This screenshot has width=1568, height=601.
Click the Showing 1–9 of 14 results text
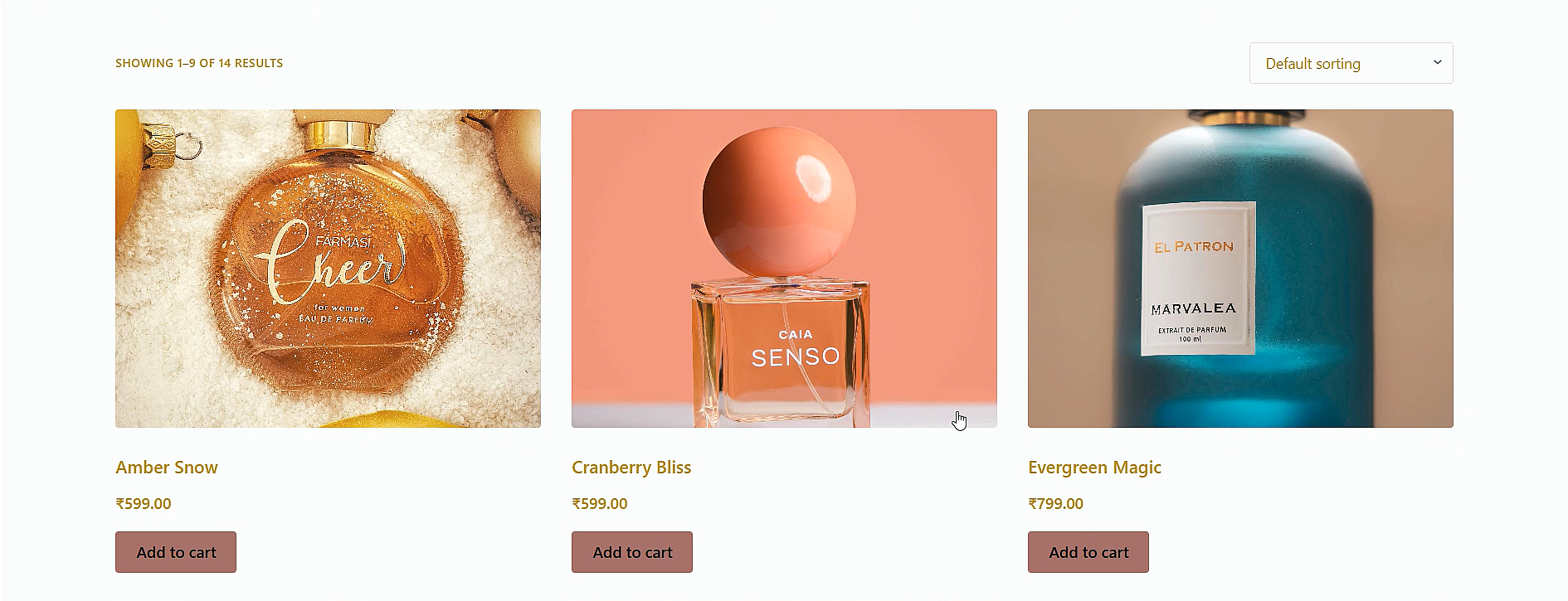point(199,63)
